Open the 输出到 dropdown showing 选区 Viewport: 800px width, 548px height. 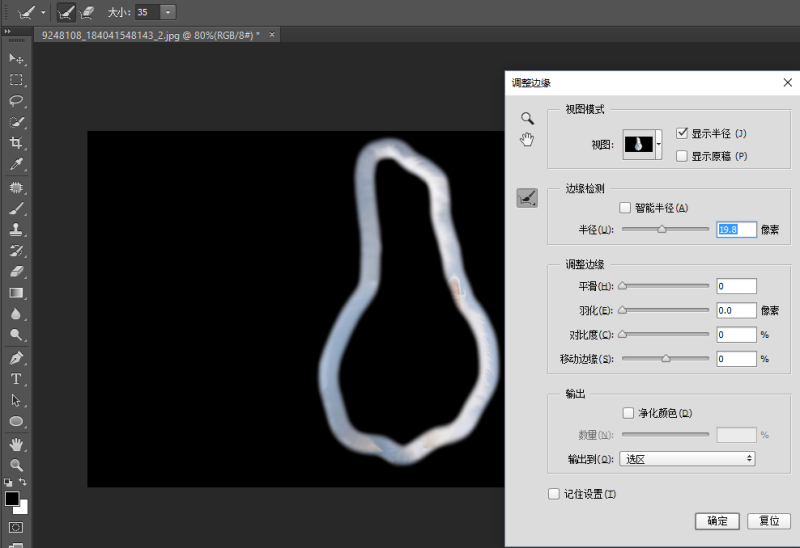tap(687, 459)
